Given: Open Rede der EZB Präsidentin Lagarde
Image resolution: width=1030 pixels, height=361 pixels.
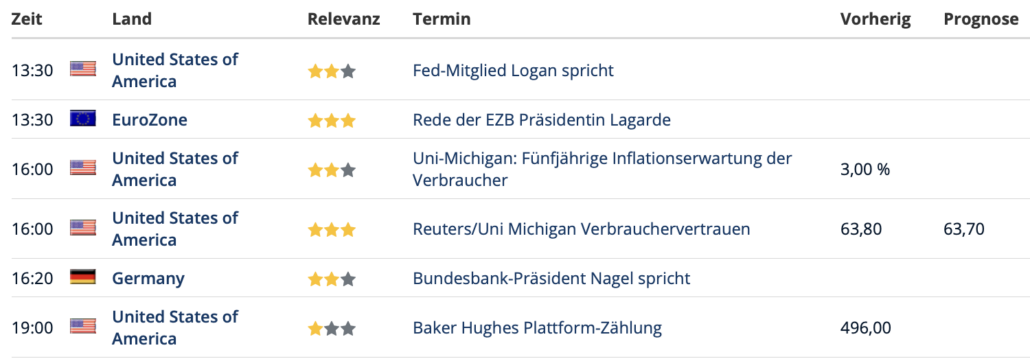Looking at the screenshot, I should [x=542, y=120].
